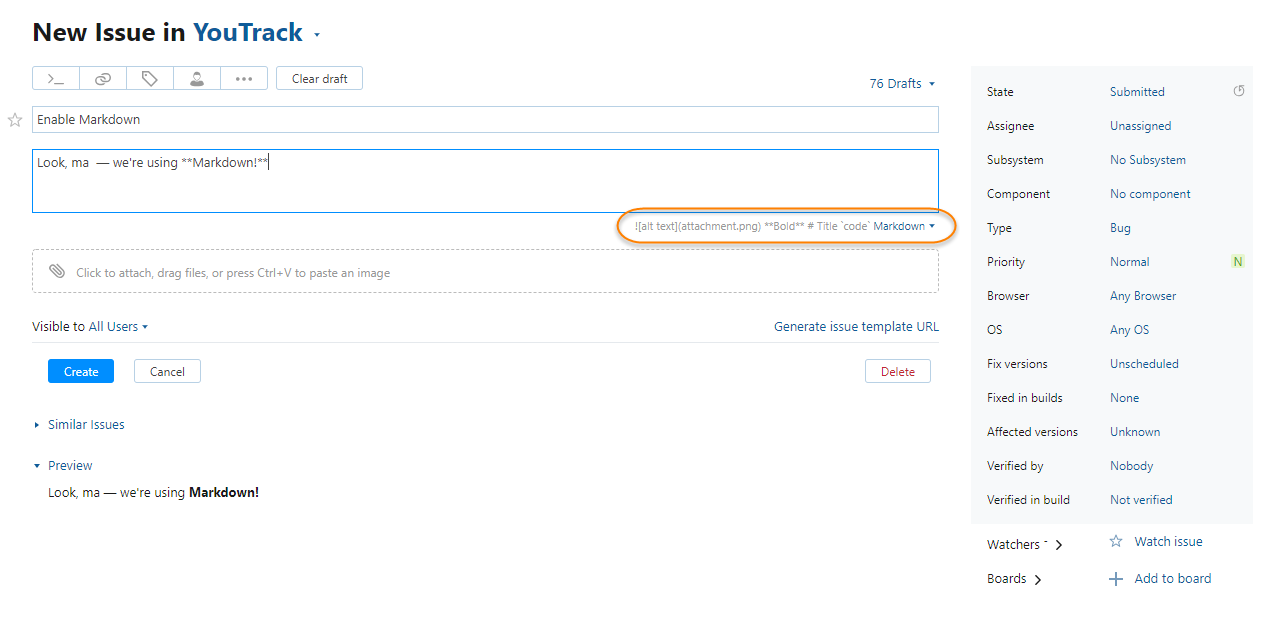Image resolution: width=1285 pixels, height=621 pixels.
Task: Click the Similar Issues label
Action: pyautogui.click(x=86, y=425)
